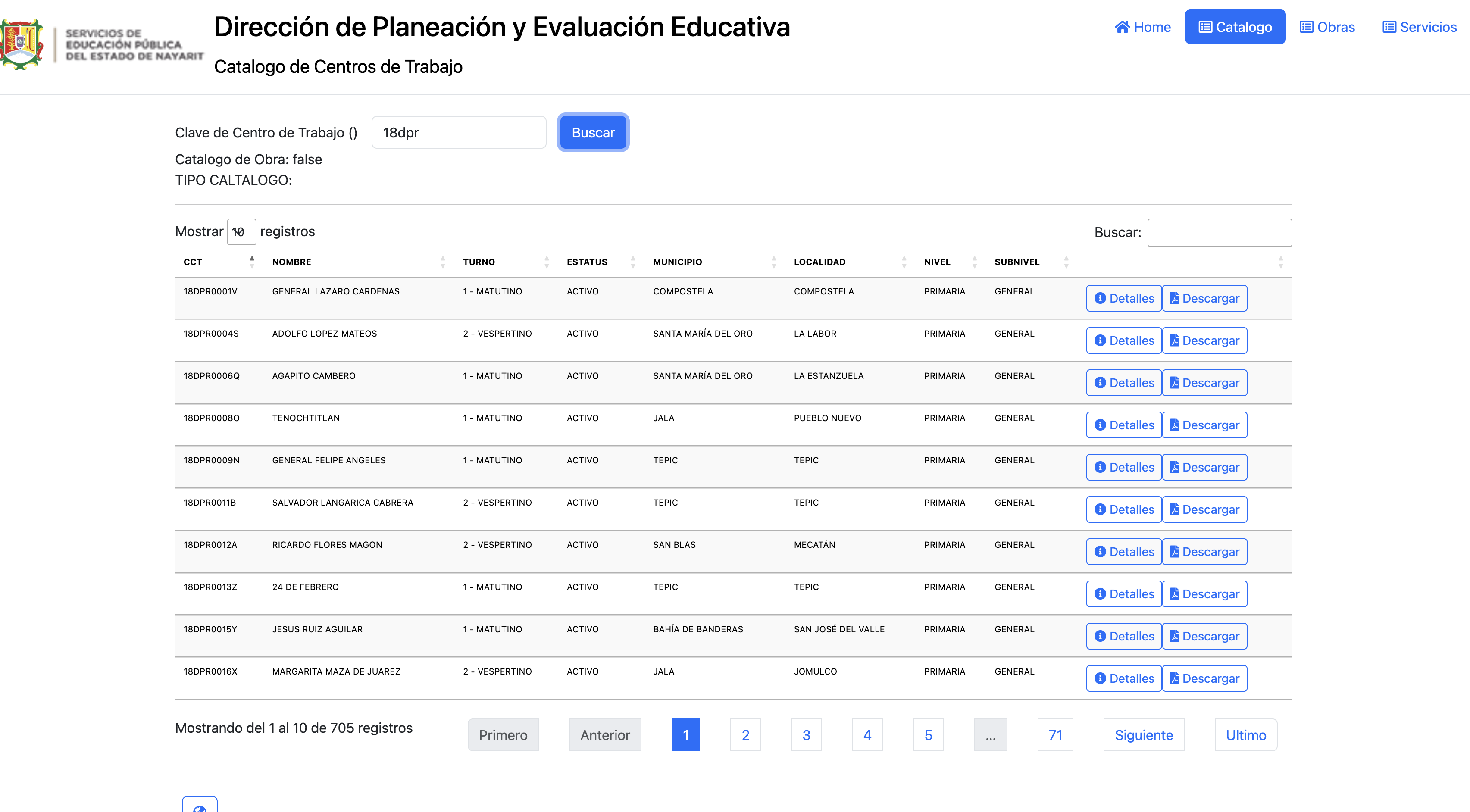Click the Clave de Centro input box
The width and height of the screenshot is (1470, 812).
point(459,132)
